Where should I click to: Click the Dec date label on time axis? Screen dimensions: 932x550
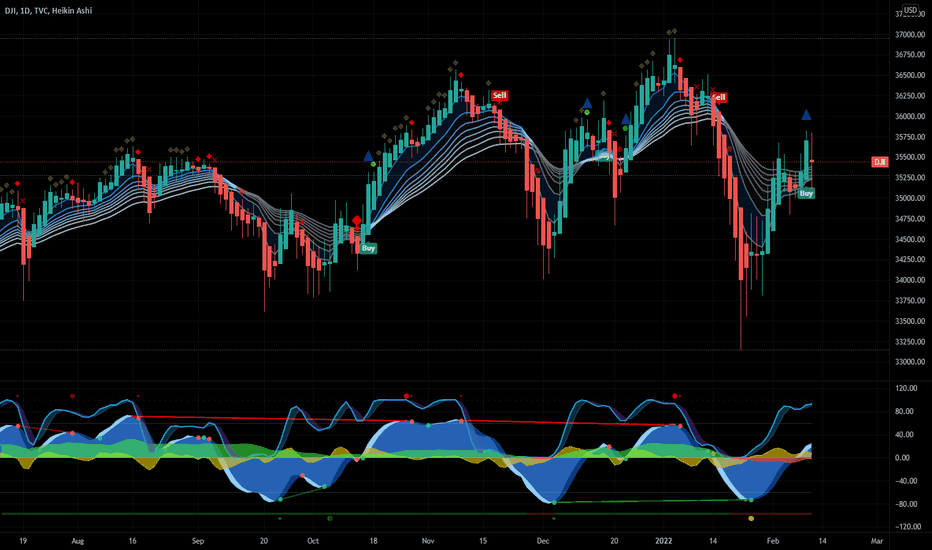pyautogui.click(x=543, y=541)
